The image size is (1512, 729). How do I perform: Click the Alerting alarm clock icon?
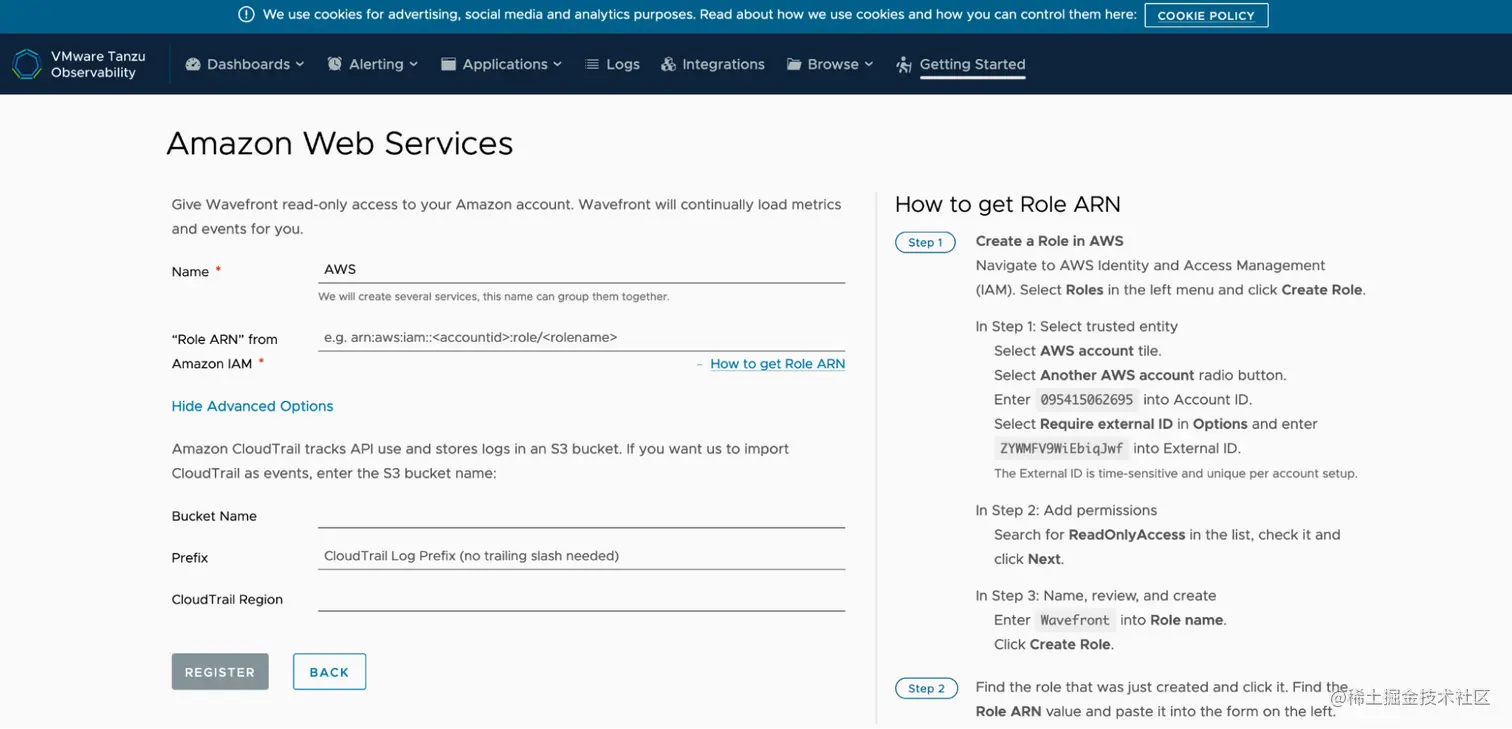(x=335, y=64)
